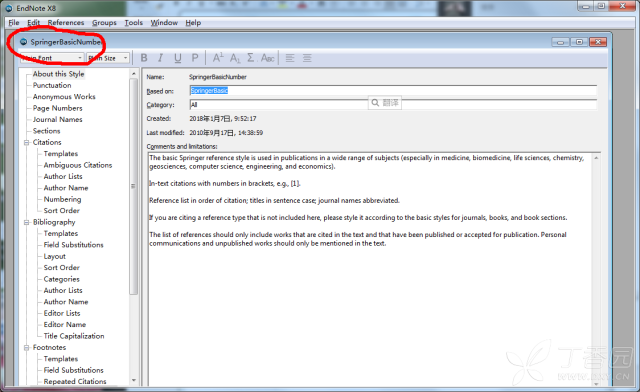
Task: Open Field Substitutions under Bibliography
Action: pyautogui.click(x=73, y=245)
